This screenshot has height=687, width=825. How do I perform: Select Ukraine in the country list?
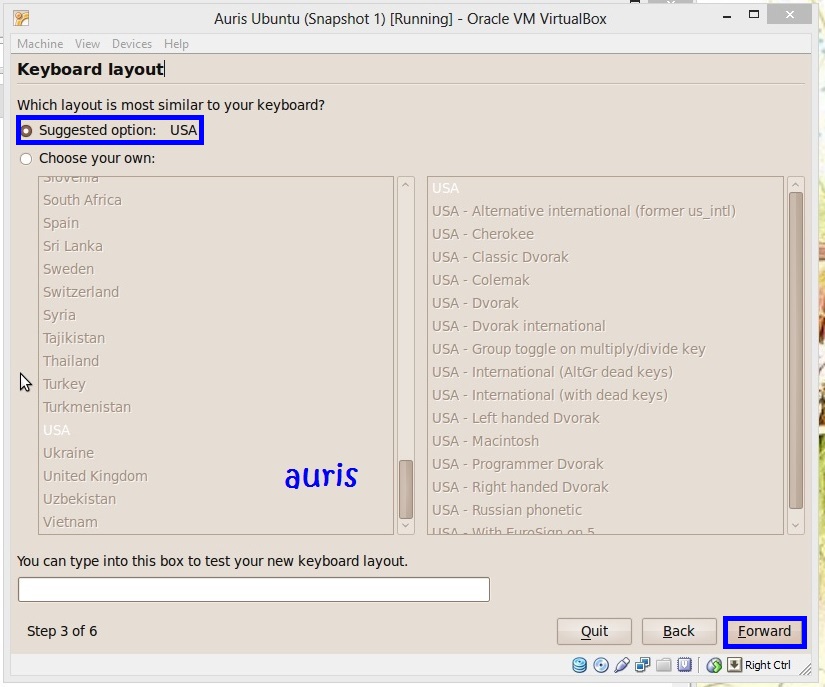pyautogui.click(x=216, y=453)
